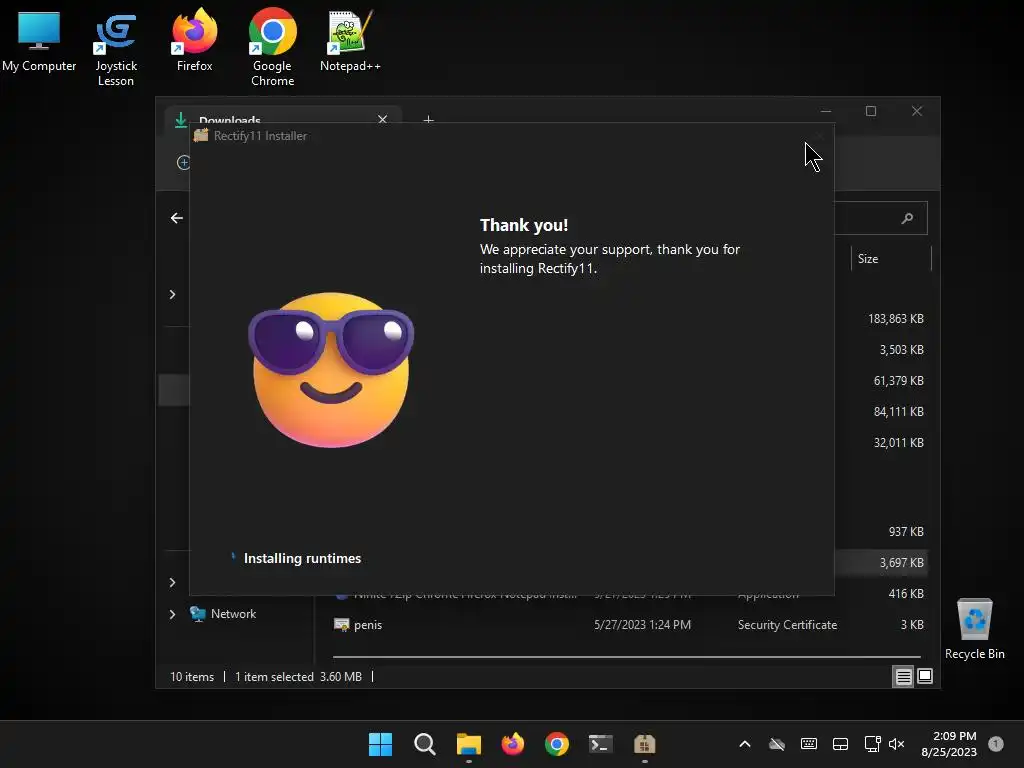Screen dimensions: 1024x768
Task: Open the clock and date flyout
Action: (x=949, y=744)
